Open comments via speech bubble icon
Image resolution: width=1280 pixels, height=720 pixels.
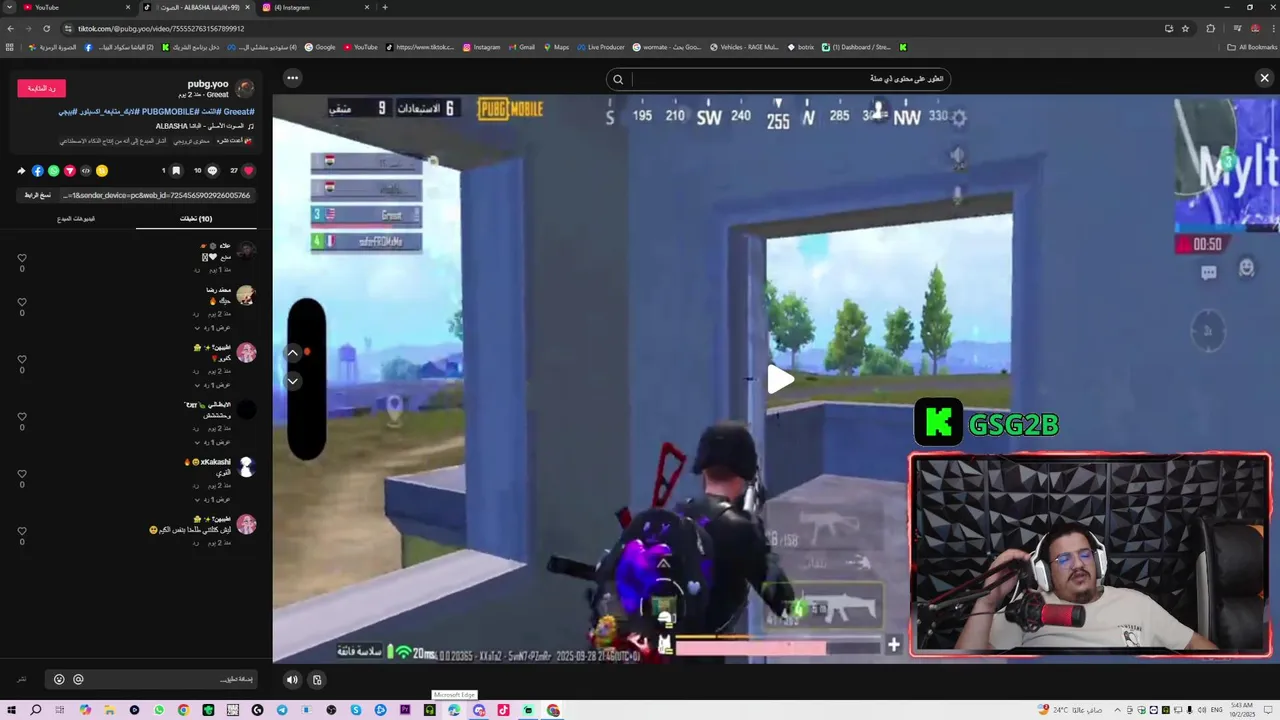pyautogui.click(x=212, y=171)
